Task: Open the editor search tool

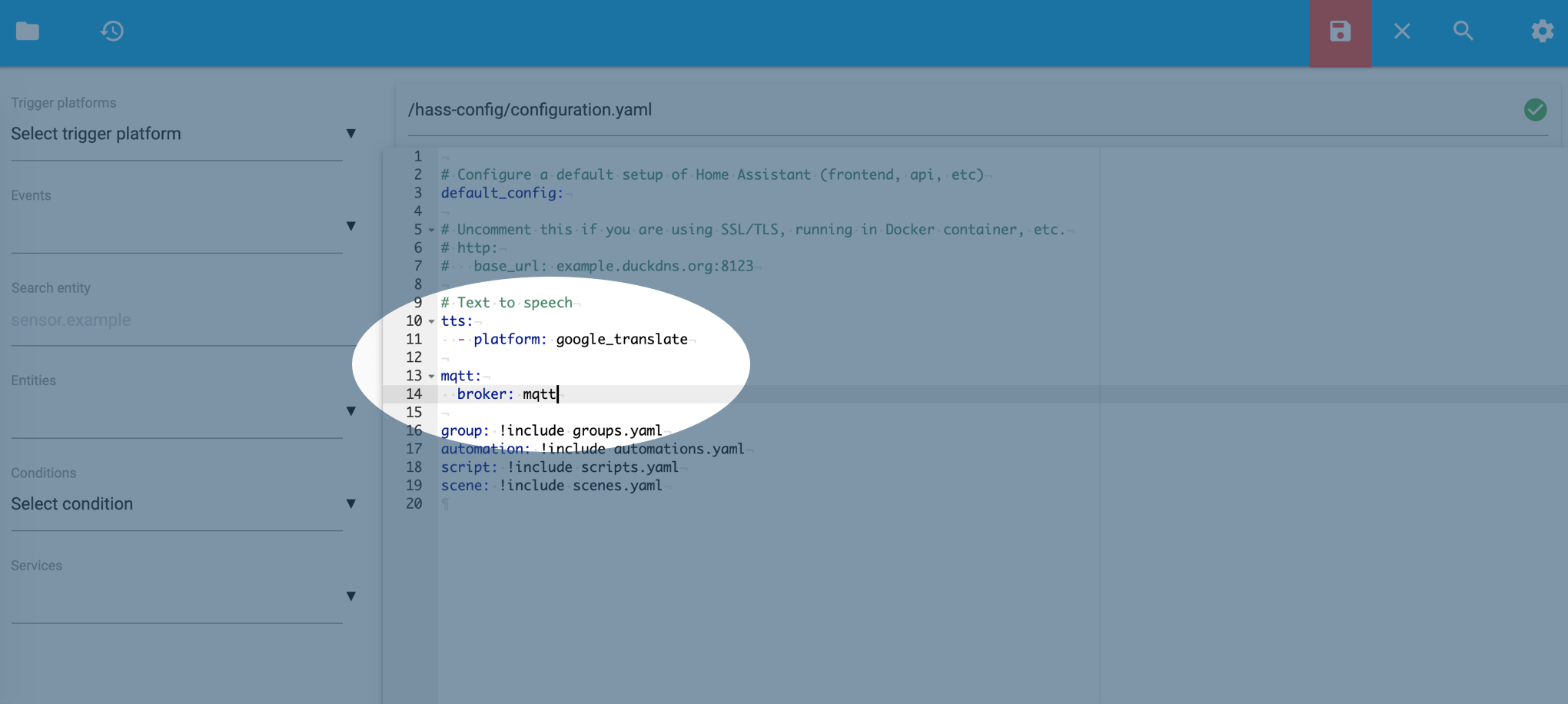Action: point(1463,32)
